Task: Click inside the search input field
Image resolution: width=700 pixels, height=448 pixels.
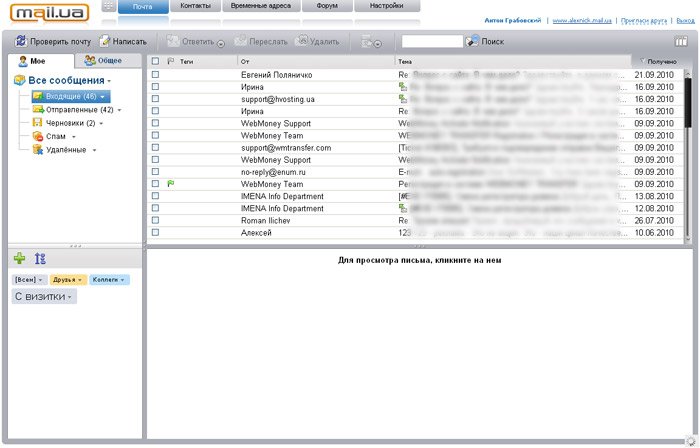Action: [431, 41]
